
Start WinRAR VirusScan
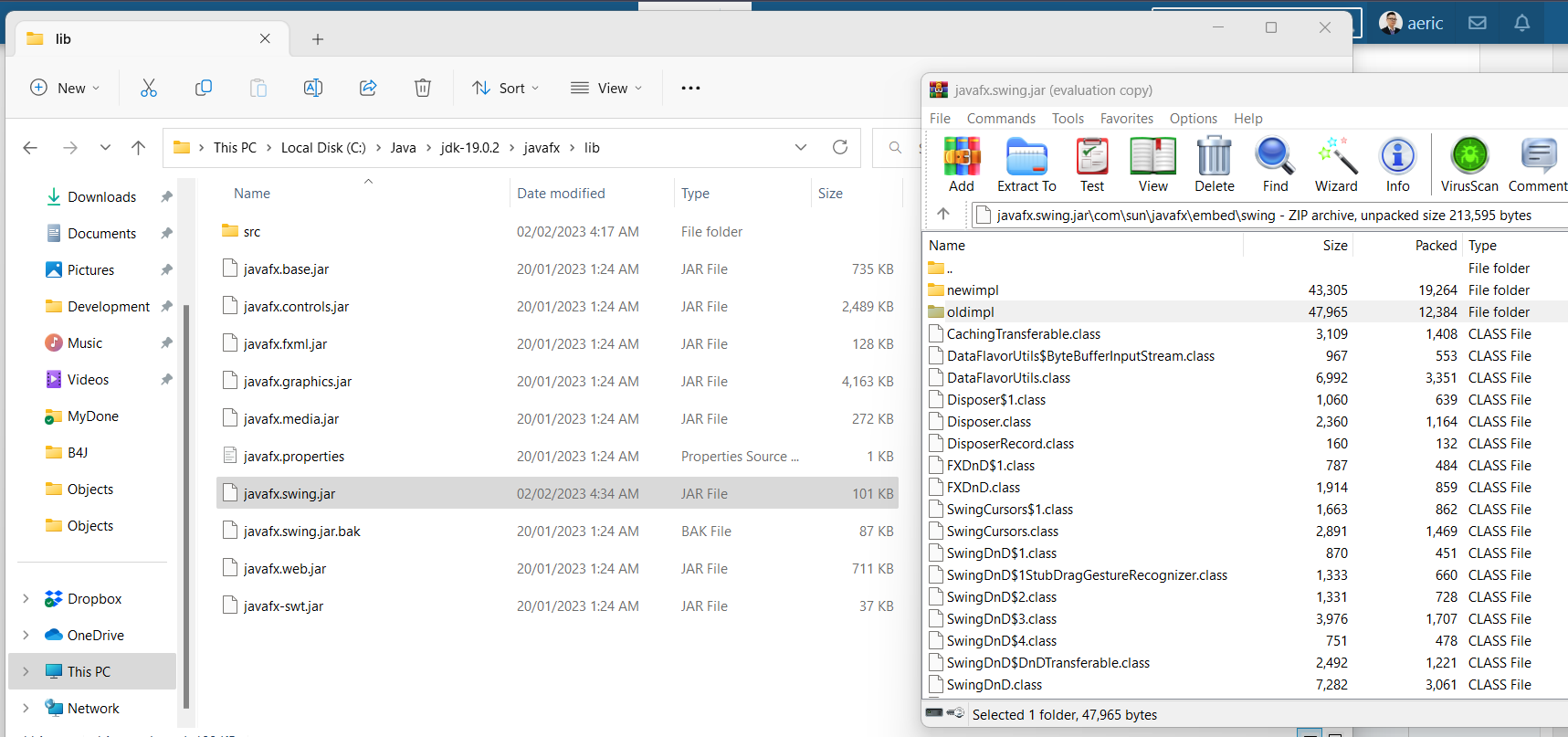(x=1469, y=165)
